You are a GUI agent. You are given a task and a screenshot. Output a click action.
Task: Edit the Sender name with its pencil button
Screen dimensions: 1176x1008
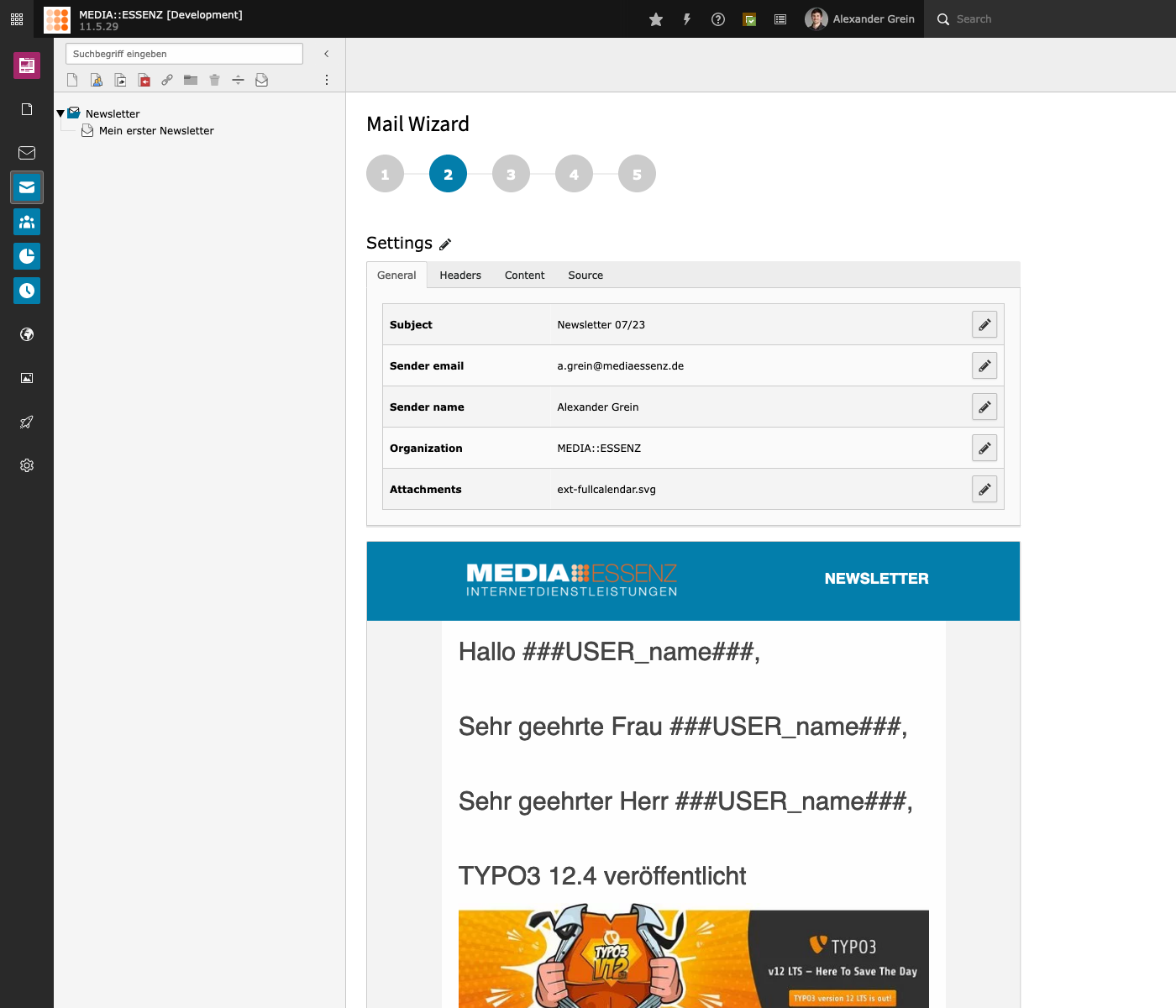[984, 407]
